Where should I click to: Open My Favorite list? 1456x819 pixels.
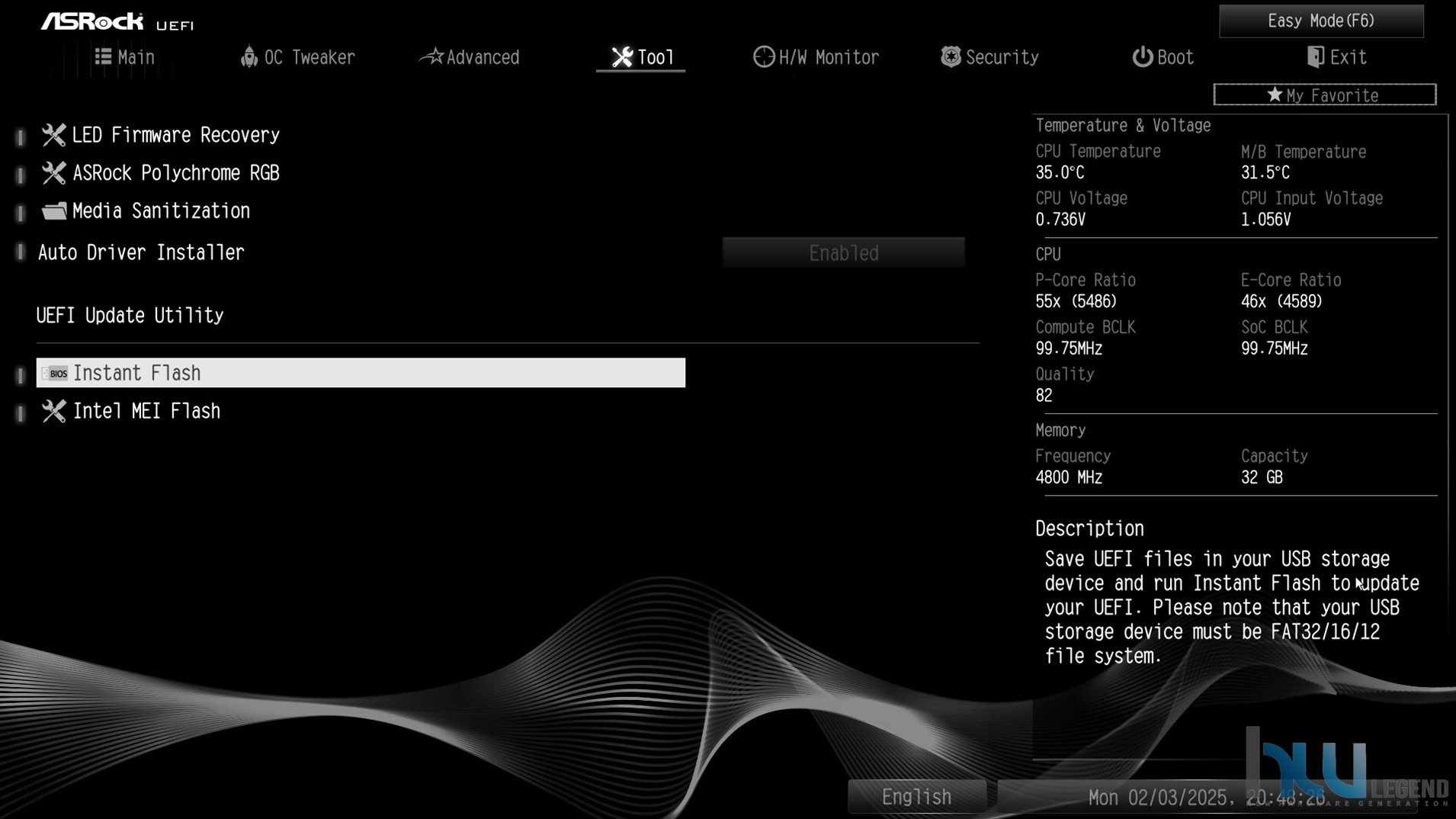click(x=1325, y=95)
